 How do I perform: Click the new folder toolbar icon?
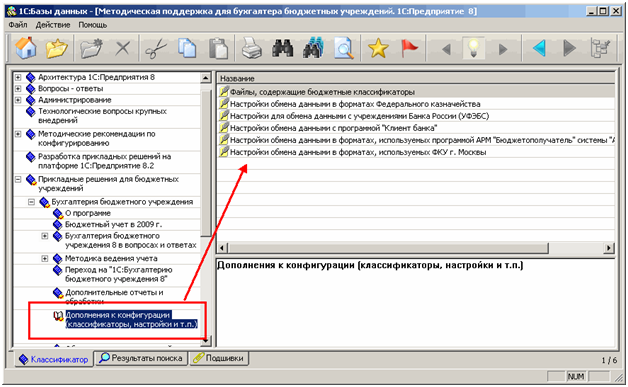pos(91,48)
